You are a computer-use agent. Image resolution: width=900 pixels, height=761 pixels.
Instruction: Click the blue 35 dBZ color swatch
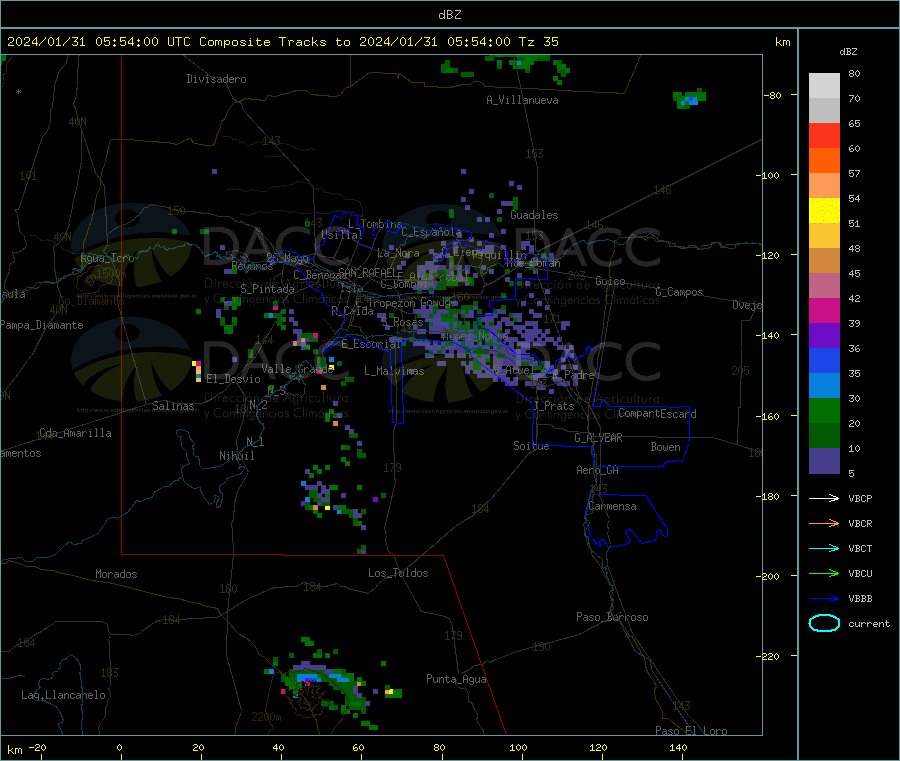824,360
